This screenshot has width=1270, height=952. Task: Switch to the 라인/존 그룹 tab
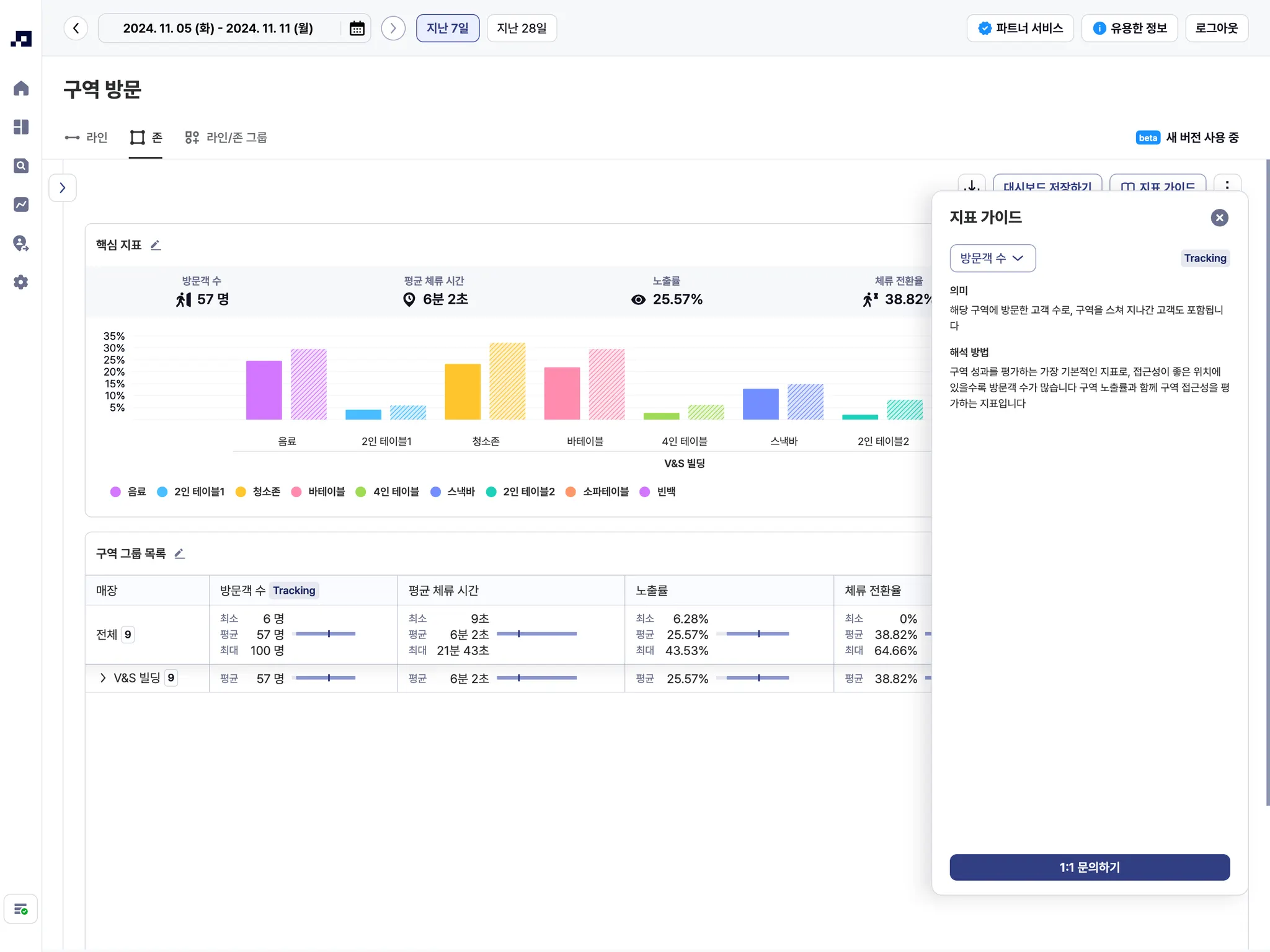point(226,138)
